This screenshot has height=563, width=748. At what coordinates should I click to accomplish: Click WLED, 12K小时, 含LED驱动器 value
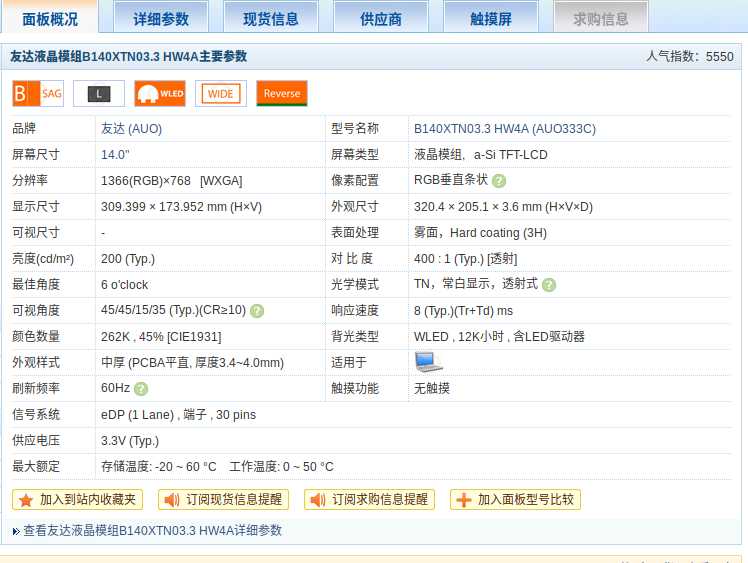coord(499,337)
